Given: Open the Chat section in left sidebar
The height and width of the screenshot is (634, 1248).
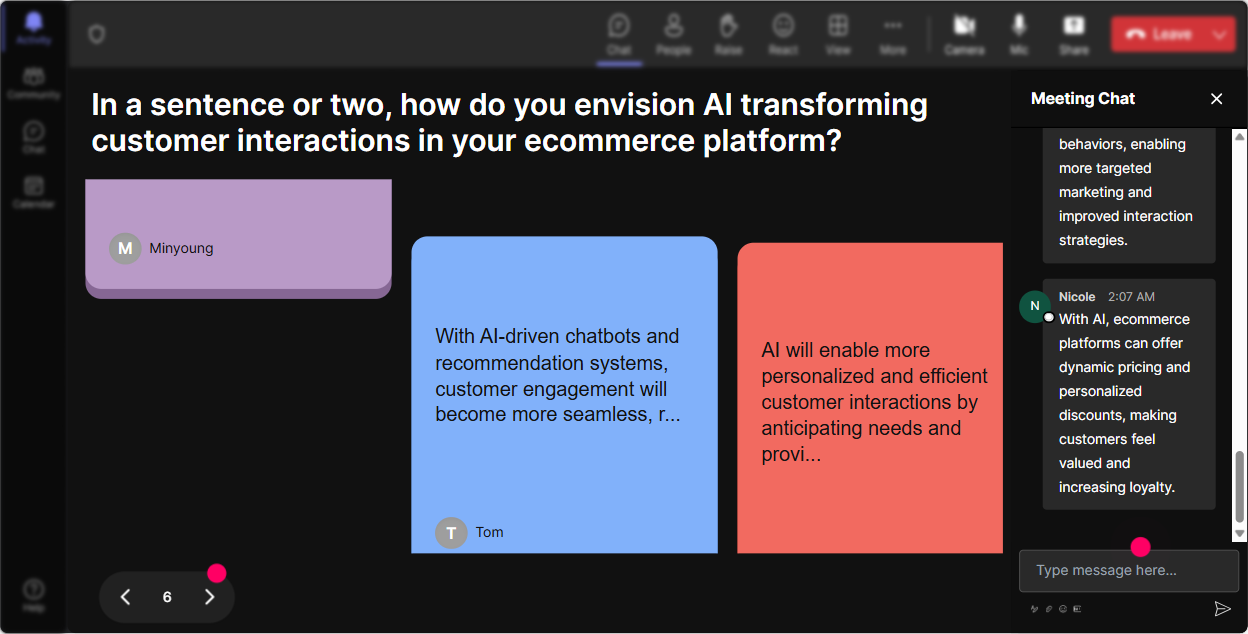Looking at the screenshot, I should pos(34,137).
